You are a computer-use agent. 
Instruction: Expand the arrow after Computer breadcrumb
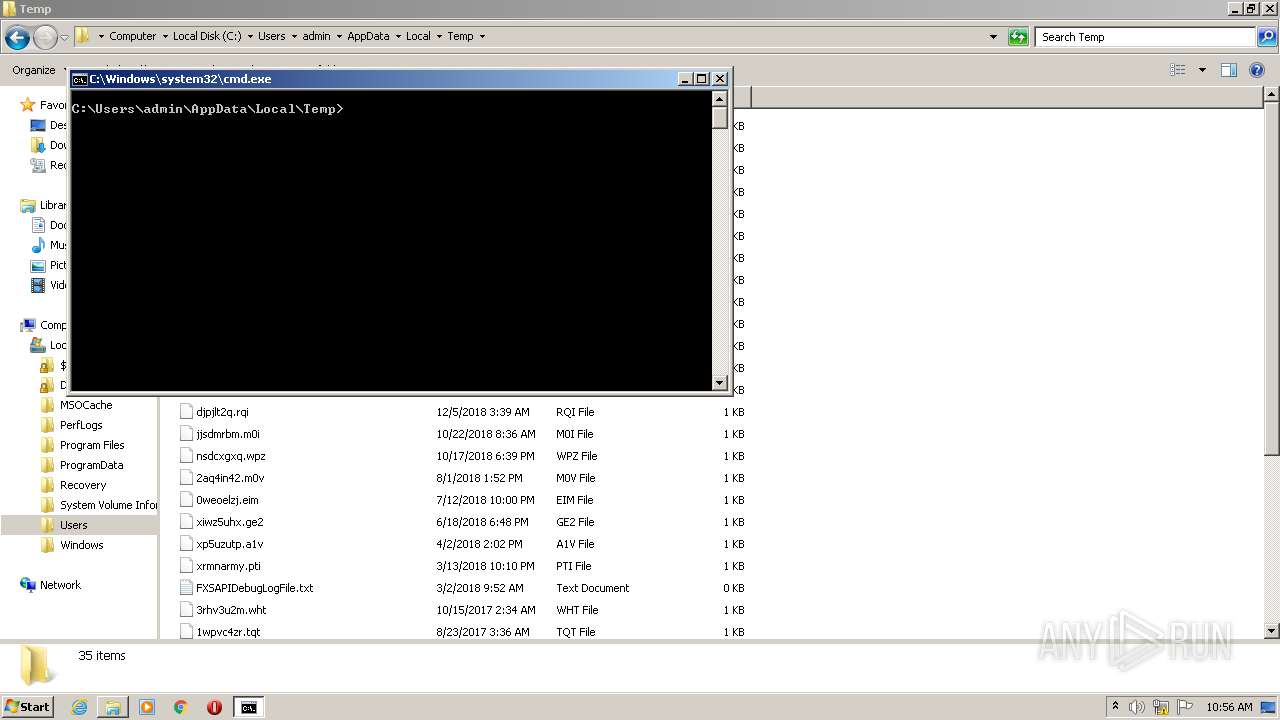point(164,36)
